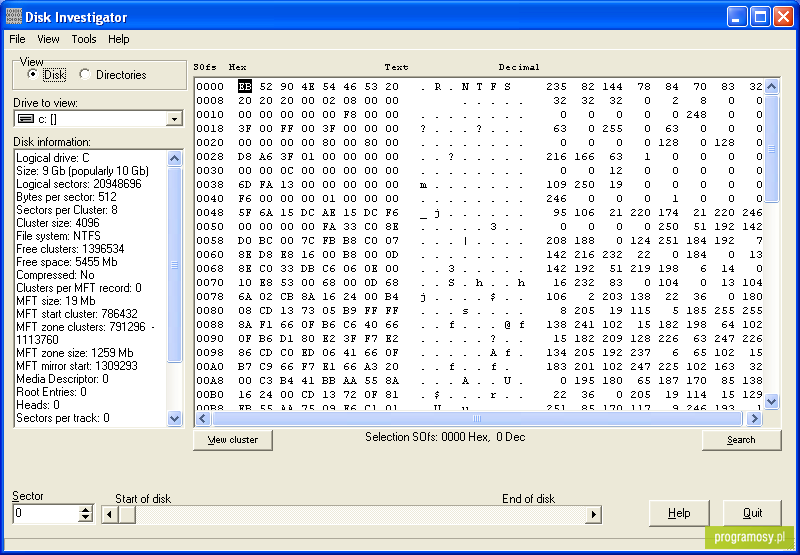Click the hex view horizontal scrollbar thumb

[477, 419]
